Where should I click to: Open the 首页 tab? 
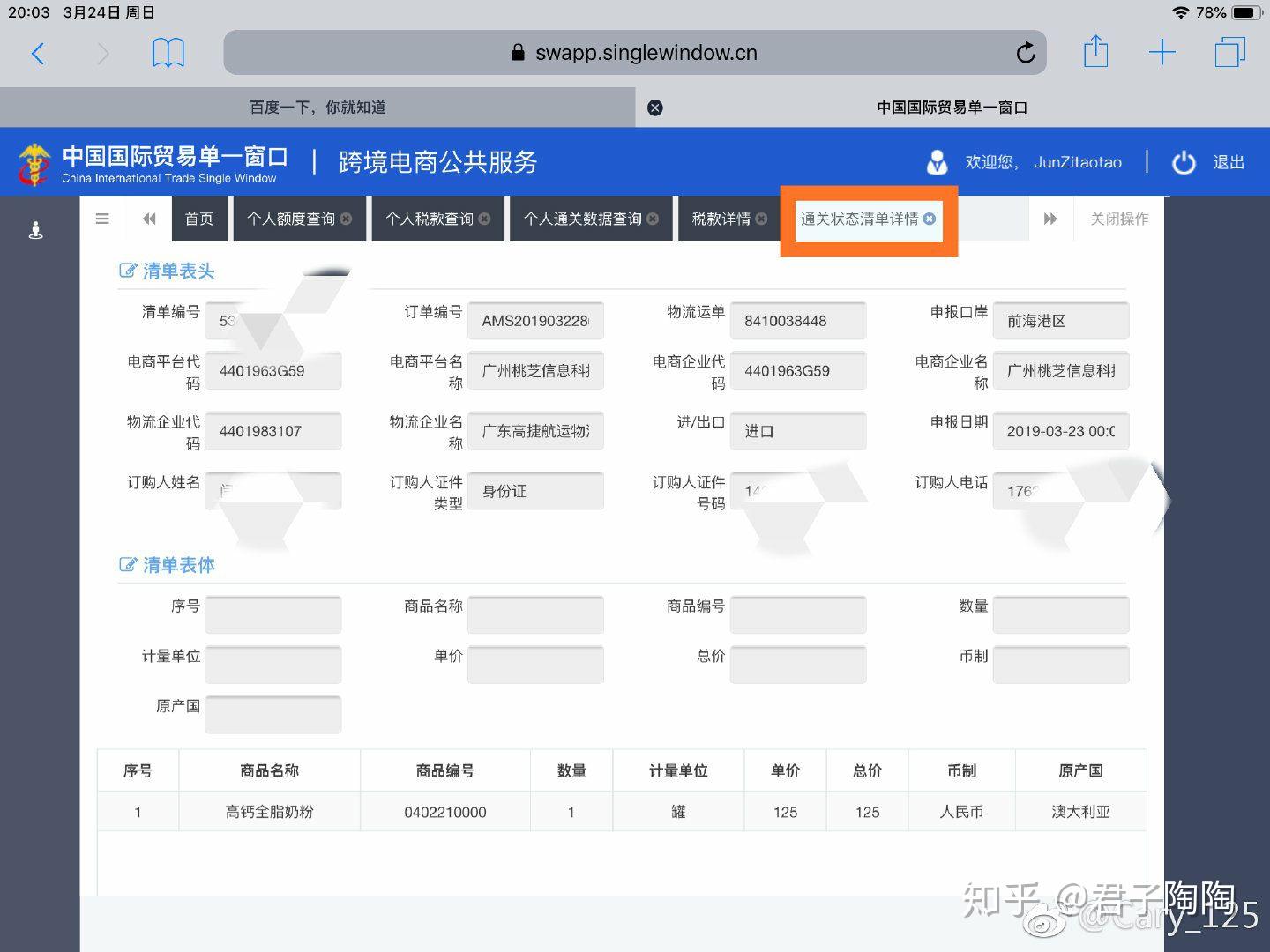tap(199, 219)
